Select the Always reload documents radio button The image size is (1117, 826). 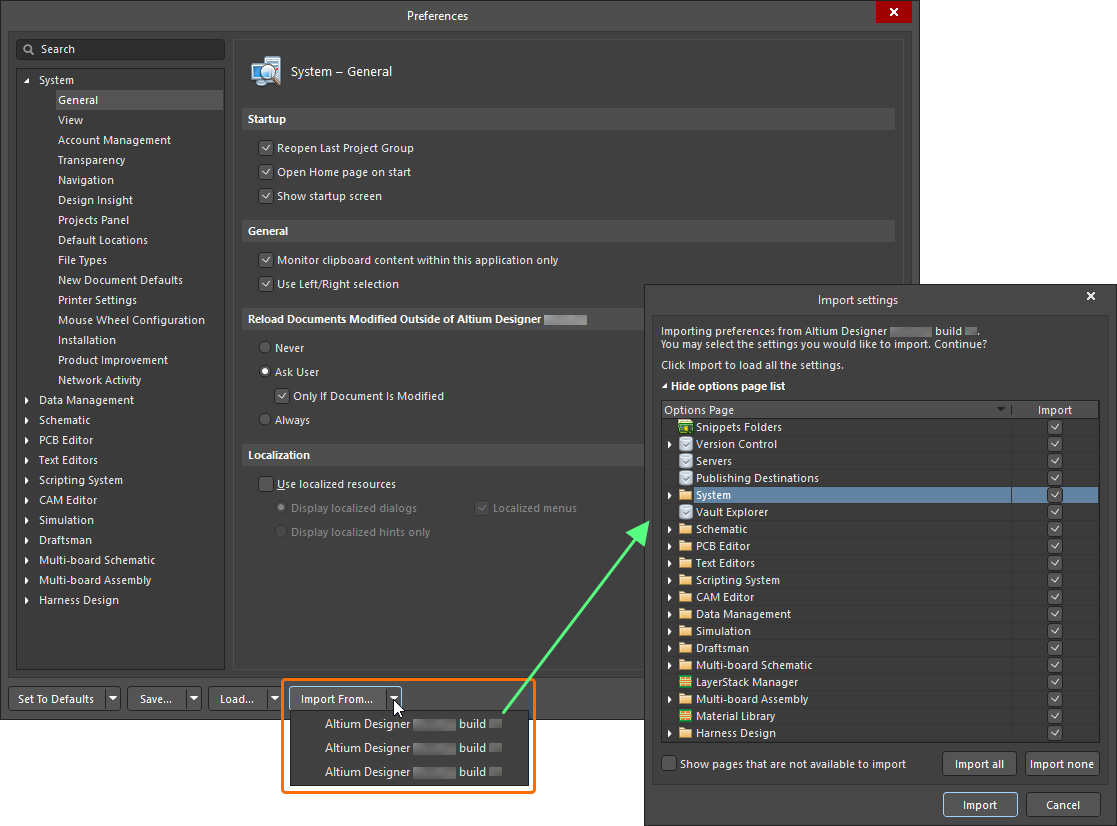point(264,420)
